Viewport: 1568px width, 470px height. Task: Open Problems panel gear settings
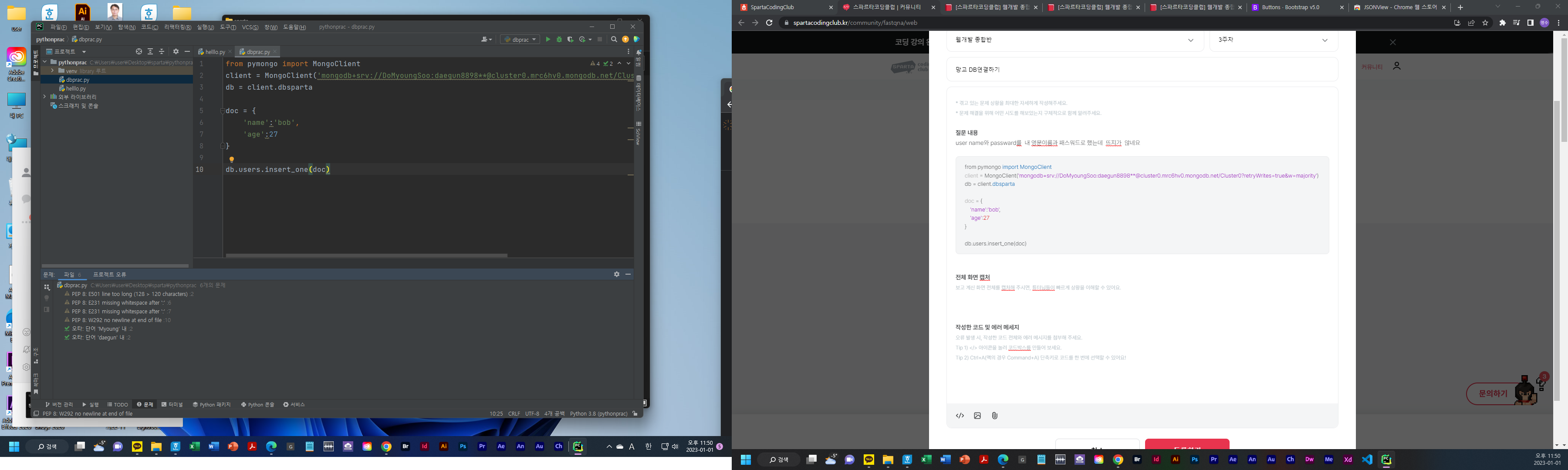(617, 274)
